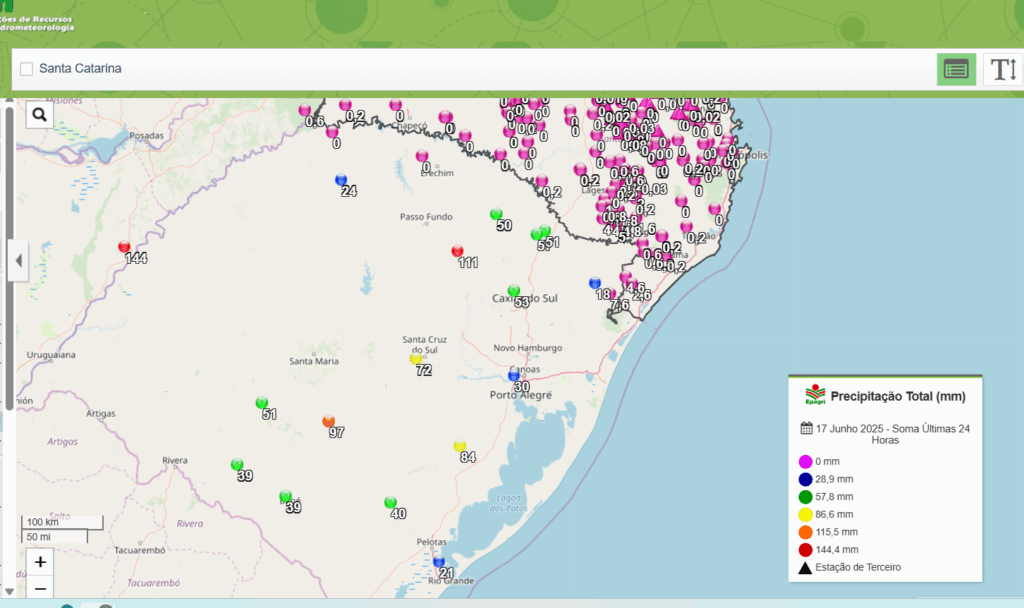Click the text size icon
The width and height of the screenshot is (1024, 608).
(x=1003, y=69)
